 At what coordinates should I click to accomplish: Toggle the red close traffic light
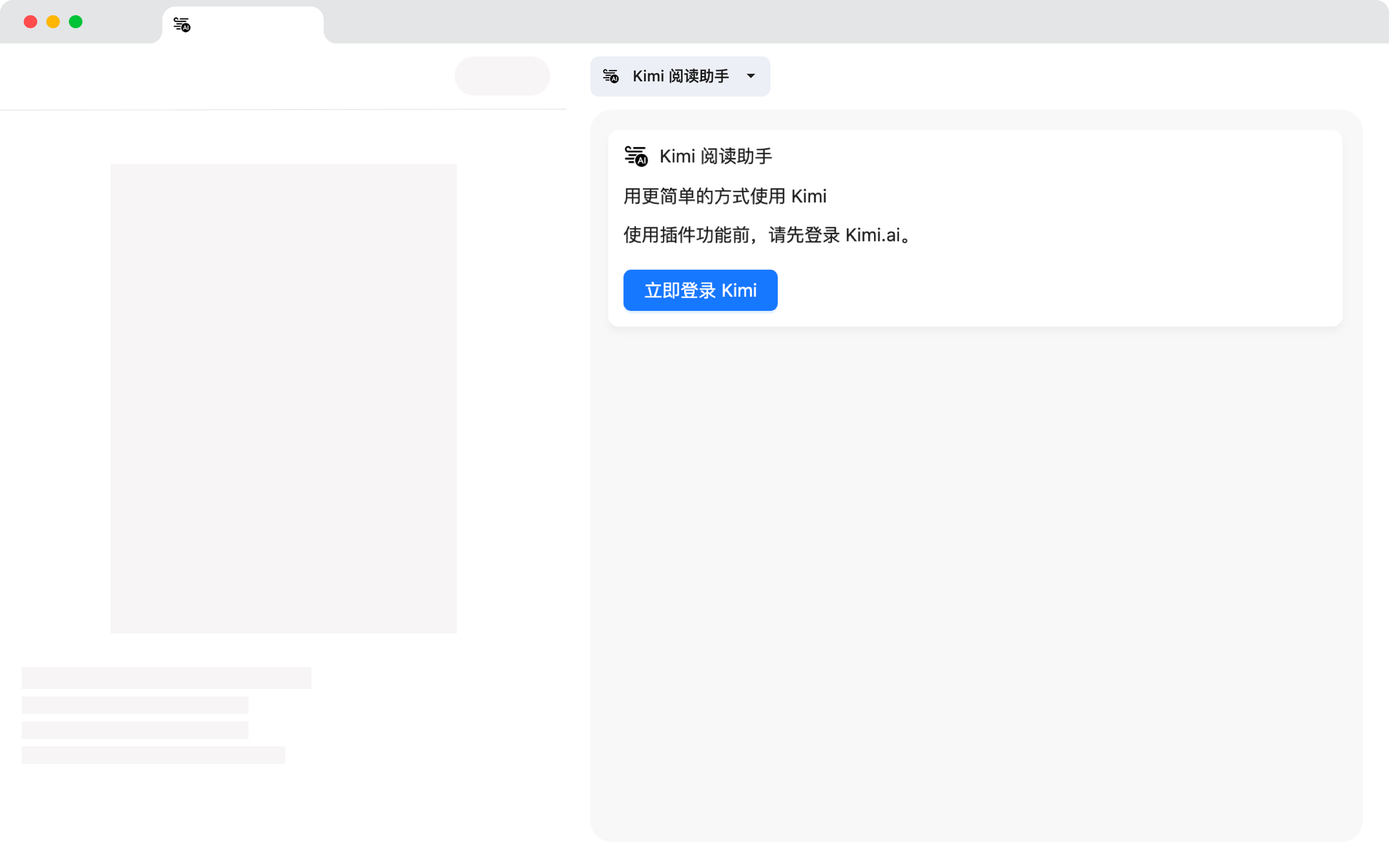(30, 21)
